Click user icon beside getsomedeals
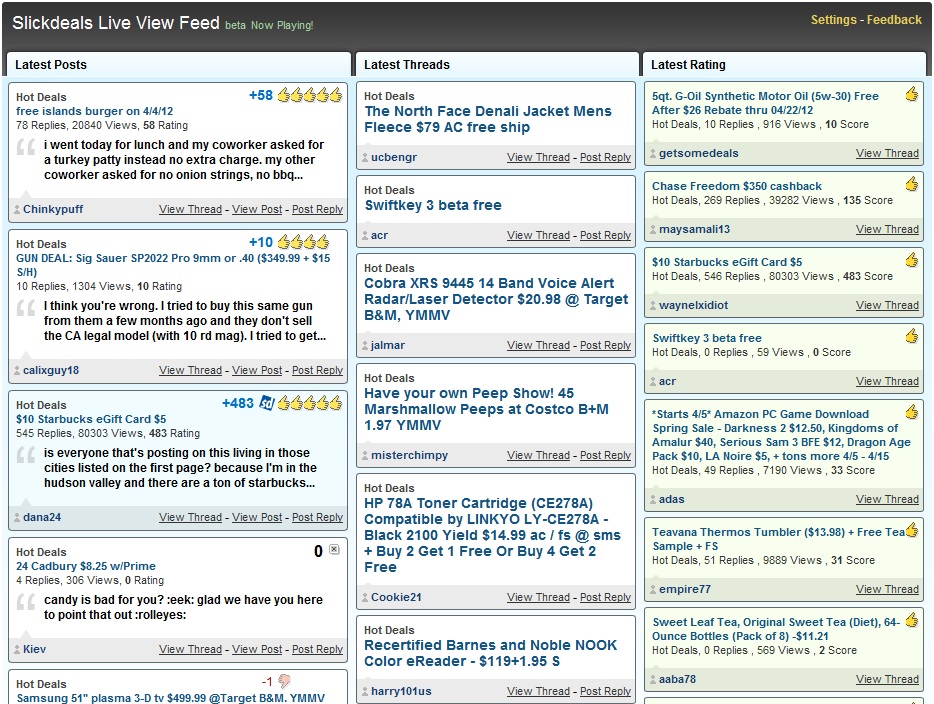This screenshot has width=934, height=704. tap(653, 154)
